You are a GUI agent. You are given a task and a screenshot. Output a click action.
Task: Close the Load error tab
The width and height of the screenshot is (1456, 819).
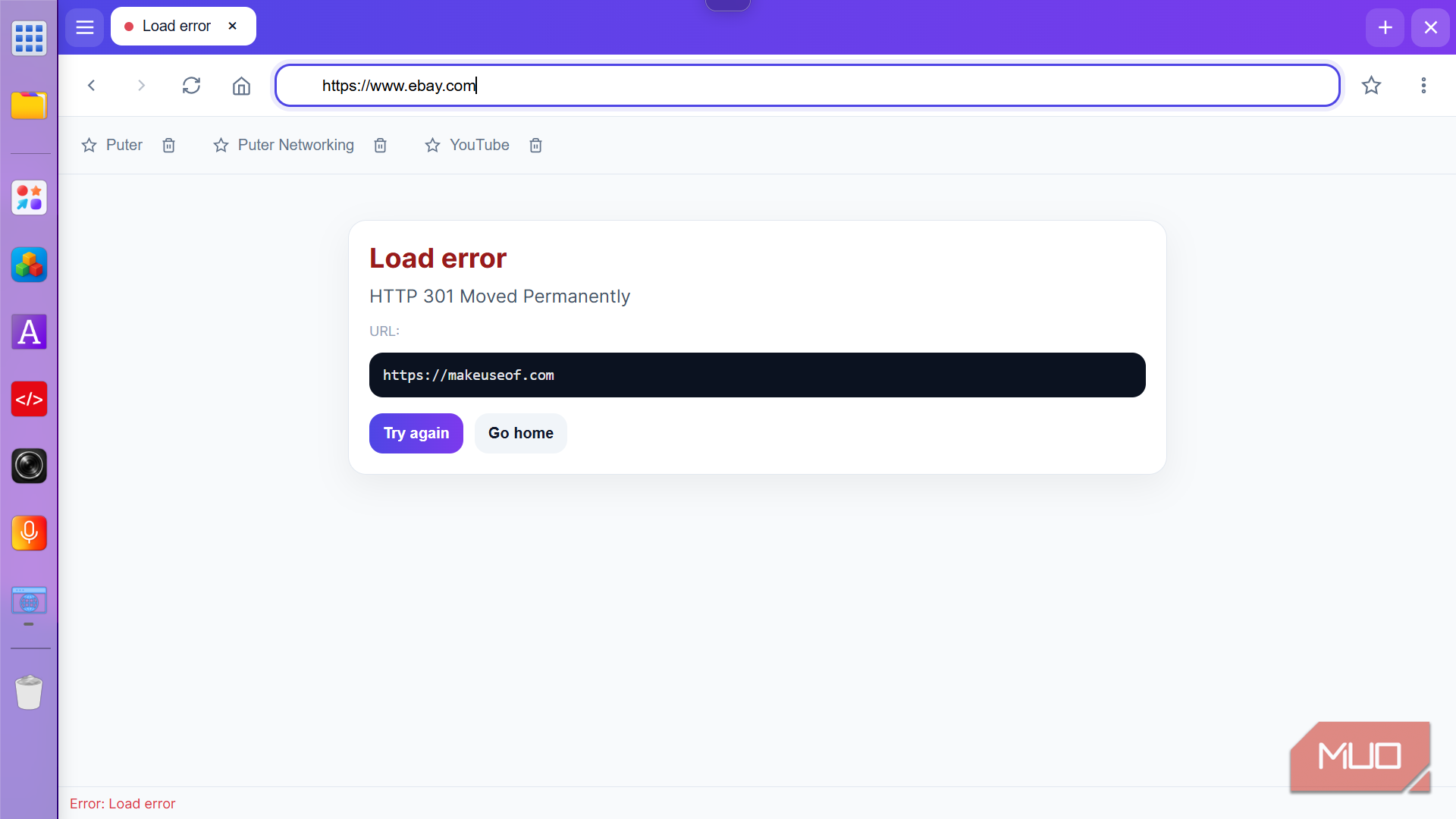click(x=233, y=26)
